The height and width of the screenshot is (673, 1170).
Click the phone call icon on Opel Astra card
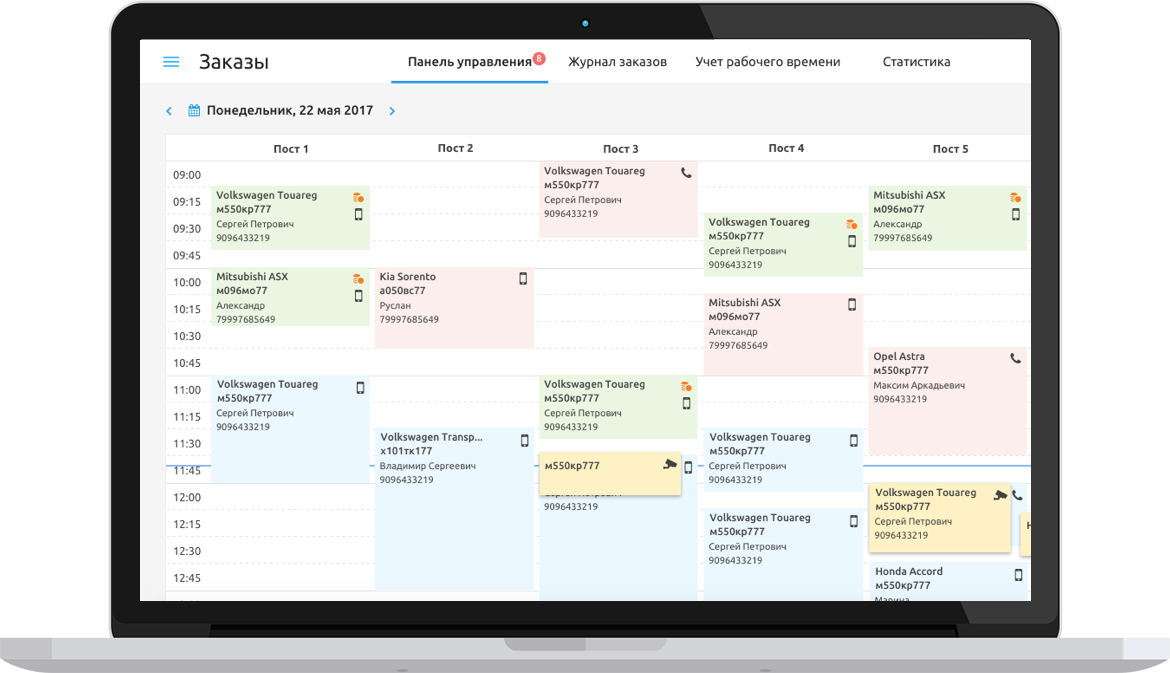[1016, 358]
